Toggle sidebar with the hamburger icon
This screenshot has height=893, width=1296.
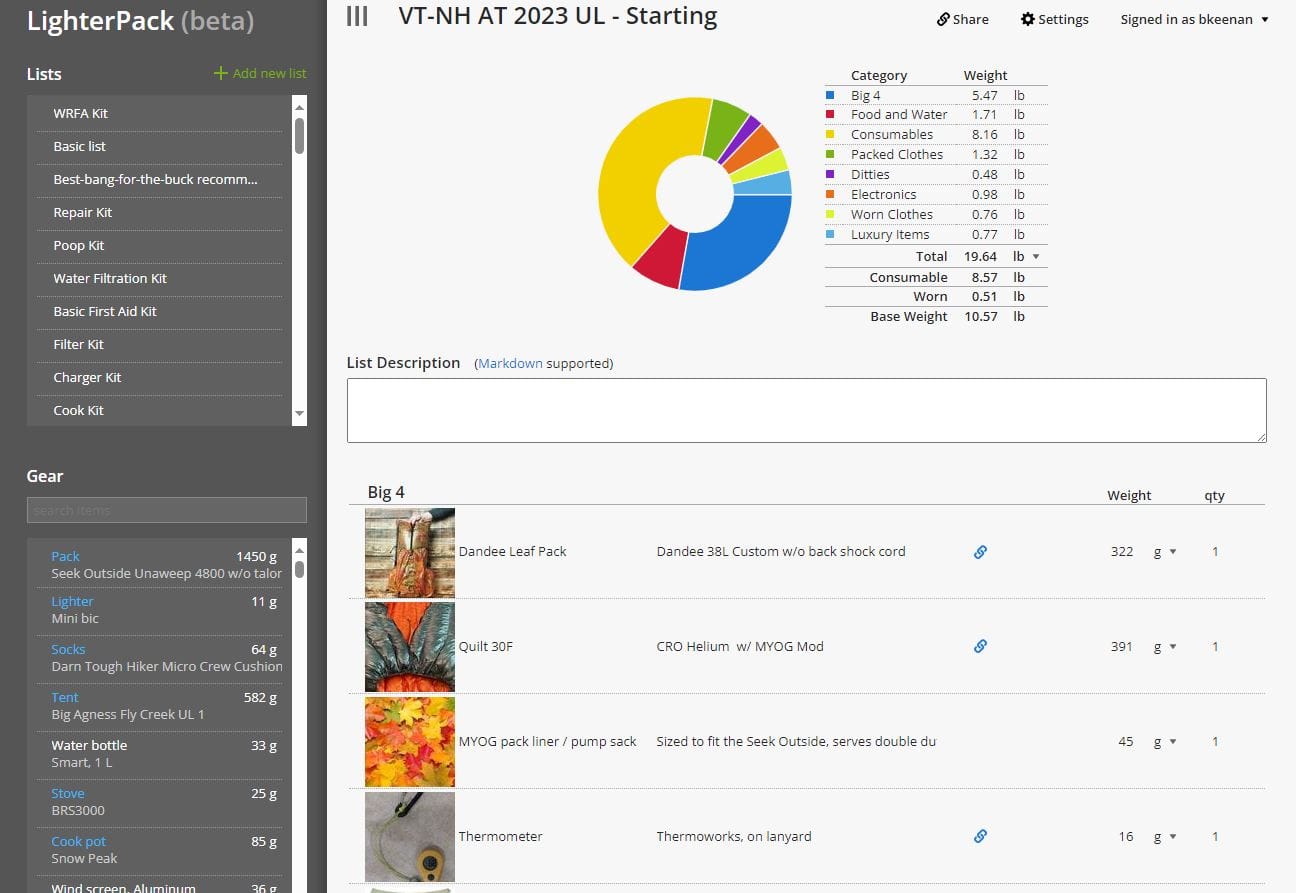[x=357, y=16]
